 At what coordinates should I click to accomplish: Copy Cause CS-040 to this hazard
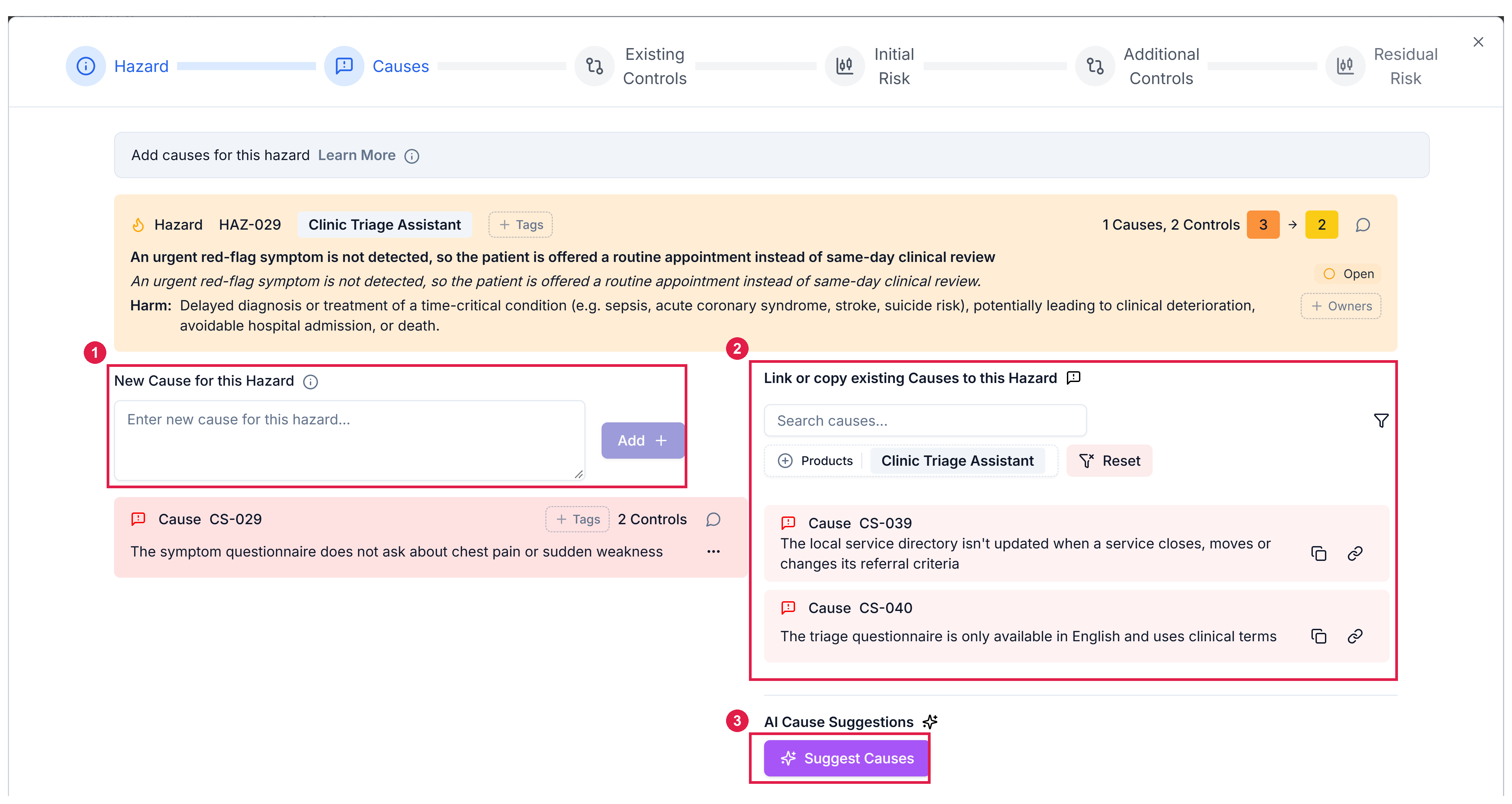click(1318, 636)
